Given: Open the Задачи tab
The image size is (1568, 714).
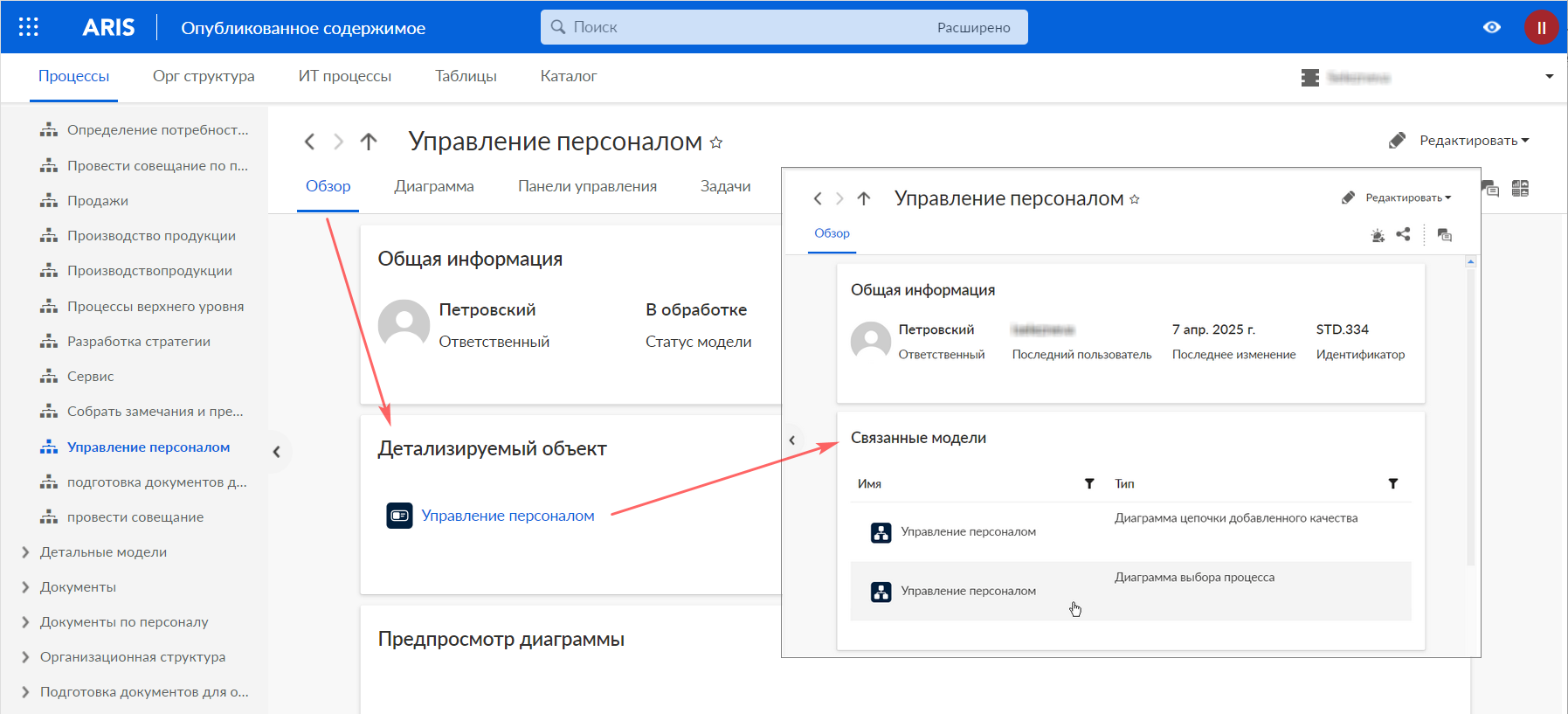Looking at the screenshot, I should (726, 186).
